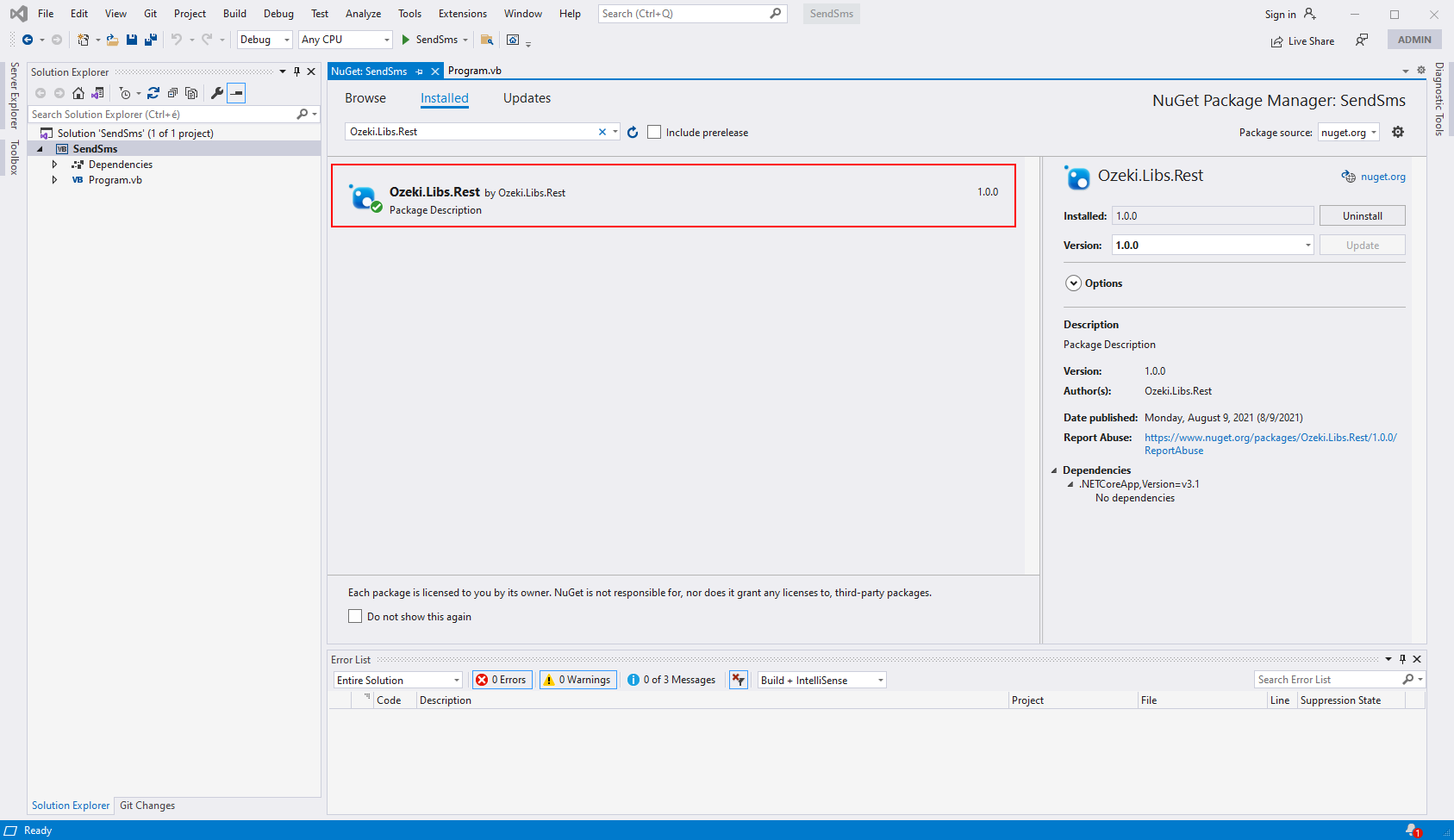The height and width of the screenshot is (840, 1454).
Task: Start debugging with green play arrow
Action: pyautogui.click(x=406, y=40)
